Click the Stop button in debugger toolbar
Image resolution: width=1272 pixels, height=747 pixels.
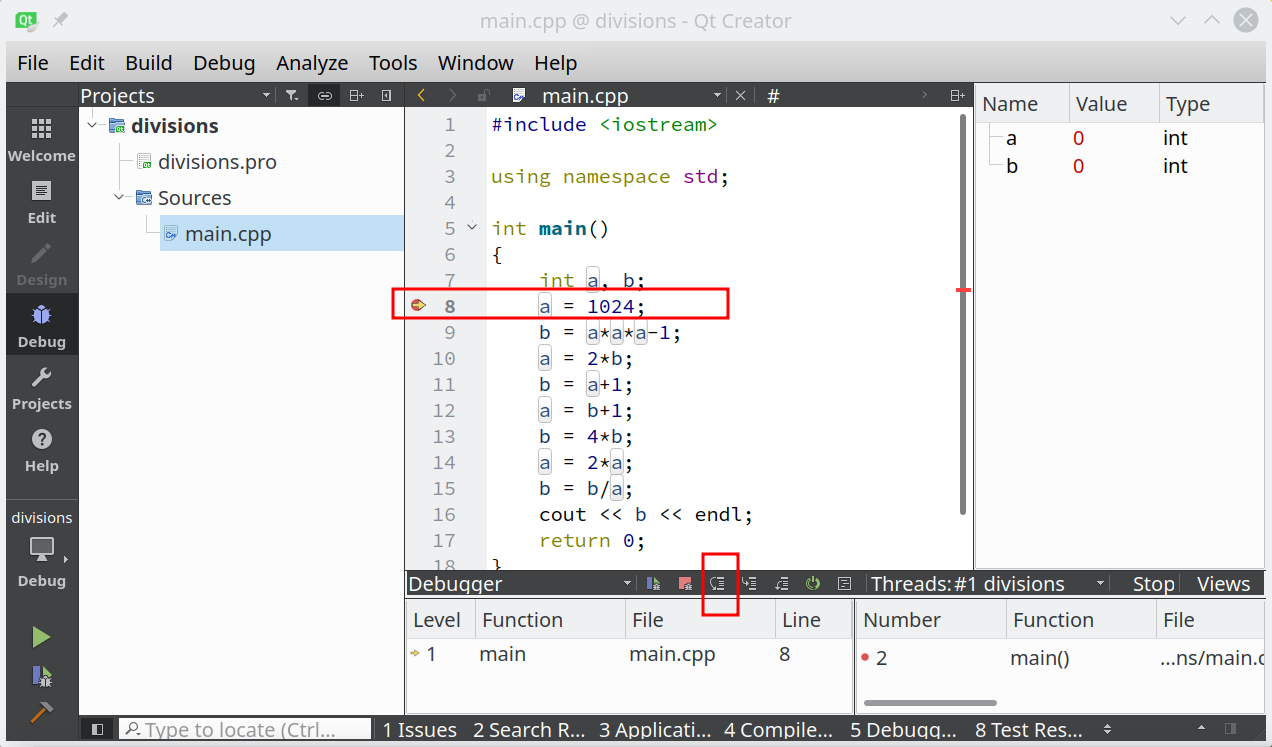click(1153, 583)
